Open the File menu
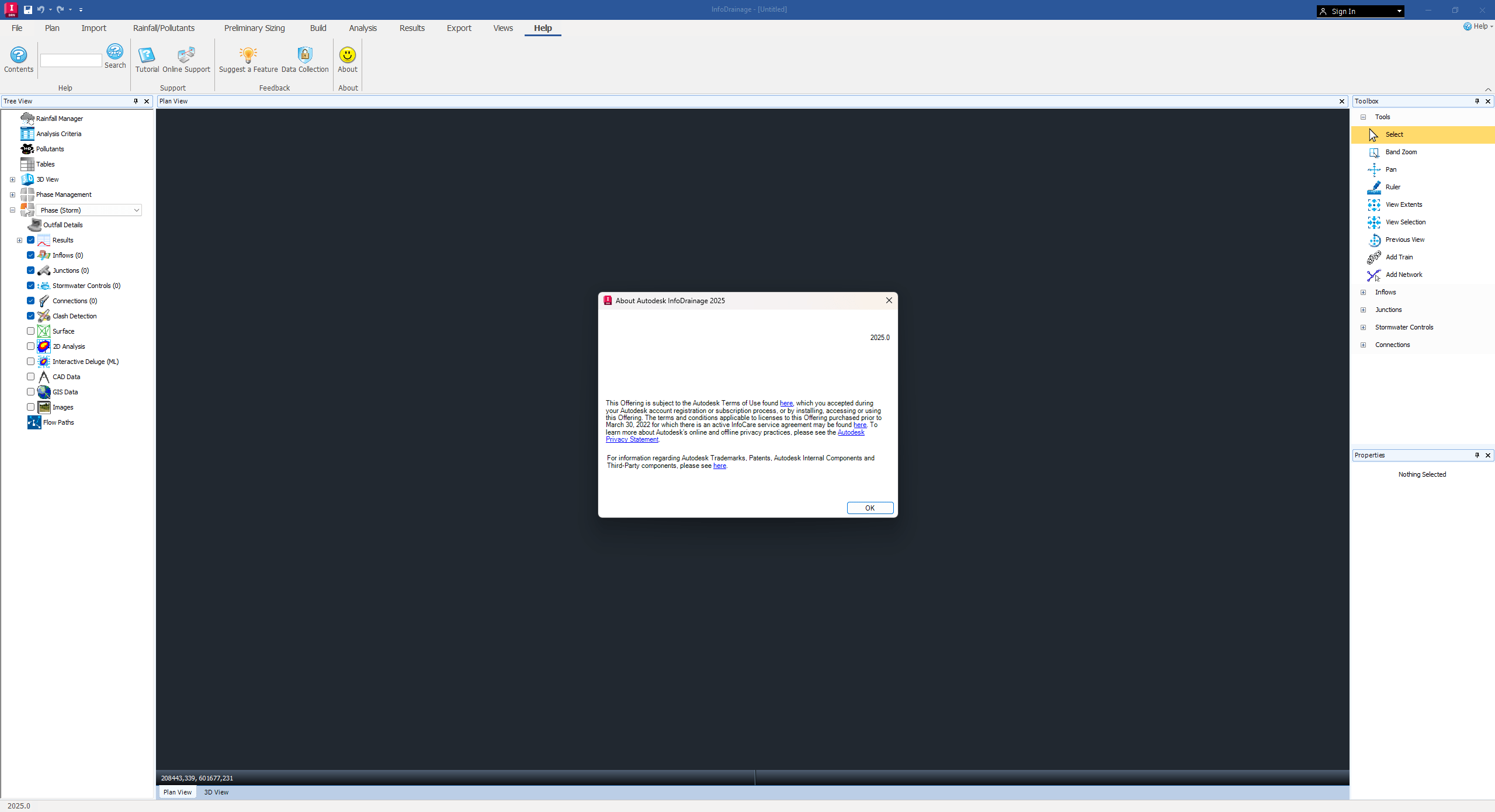The height and width of the screenshot is (812, 1495). pyautogui.click(x=17, y=28)
